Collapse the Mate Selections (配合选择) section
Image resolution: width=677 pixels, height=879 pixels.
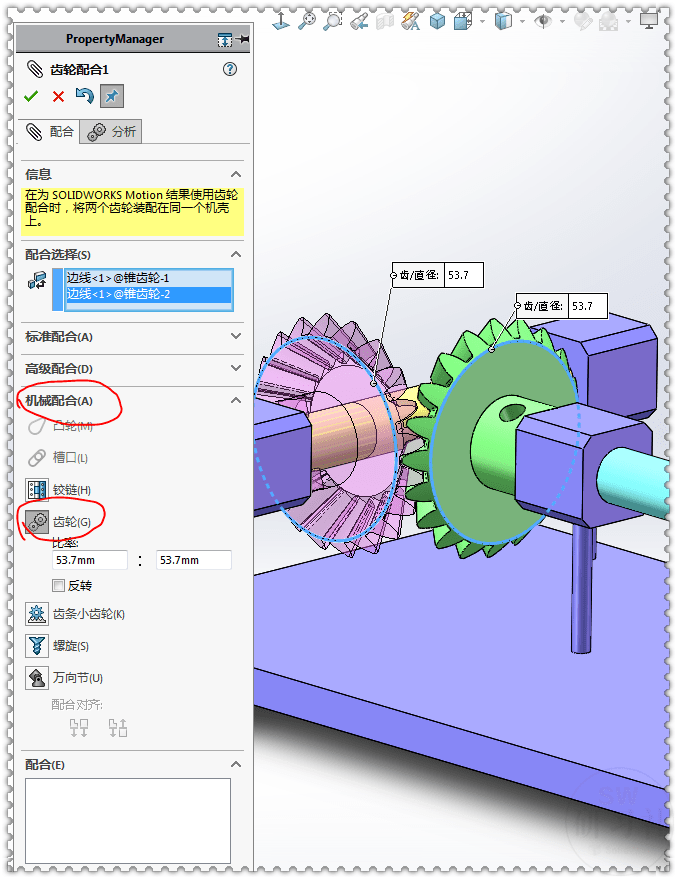(x=236, y=255)
